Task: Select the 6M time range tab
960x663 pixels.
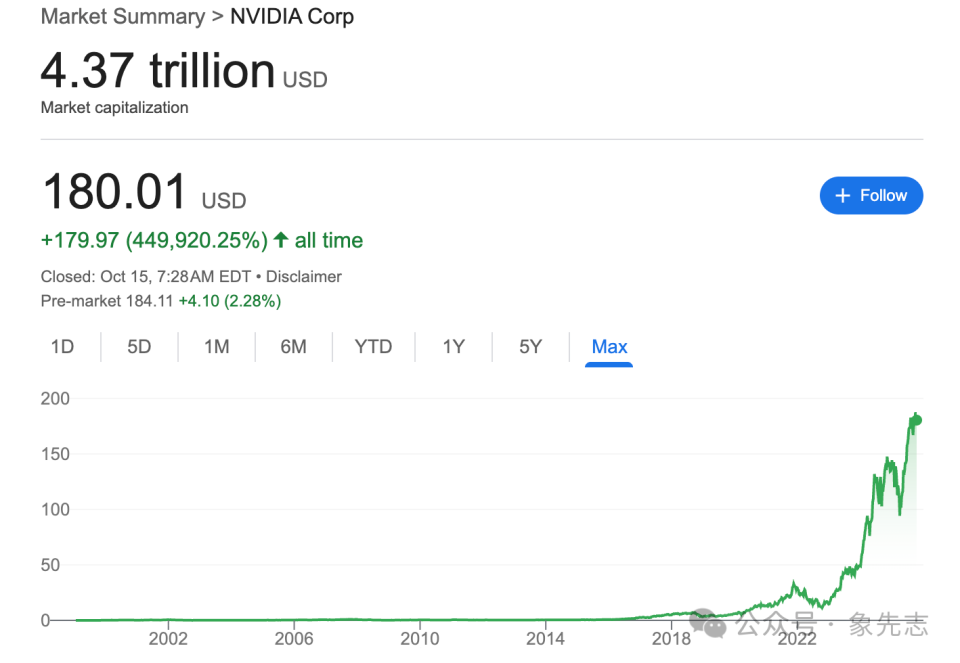Action: coord(293,347)
